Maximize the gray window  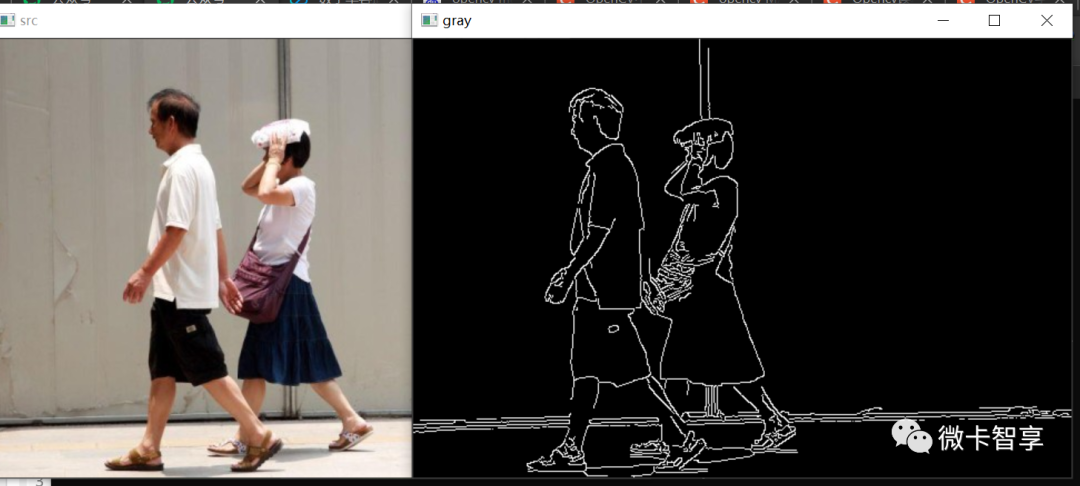(x=994, y=21)
